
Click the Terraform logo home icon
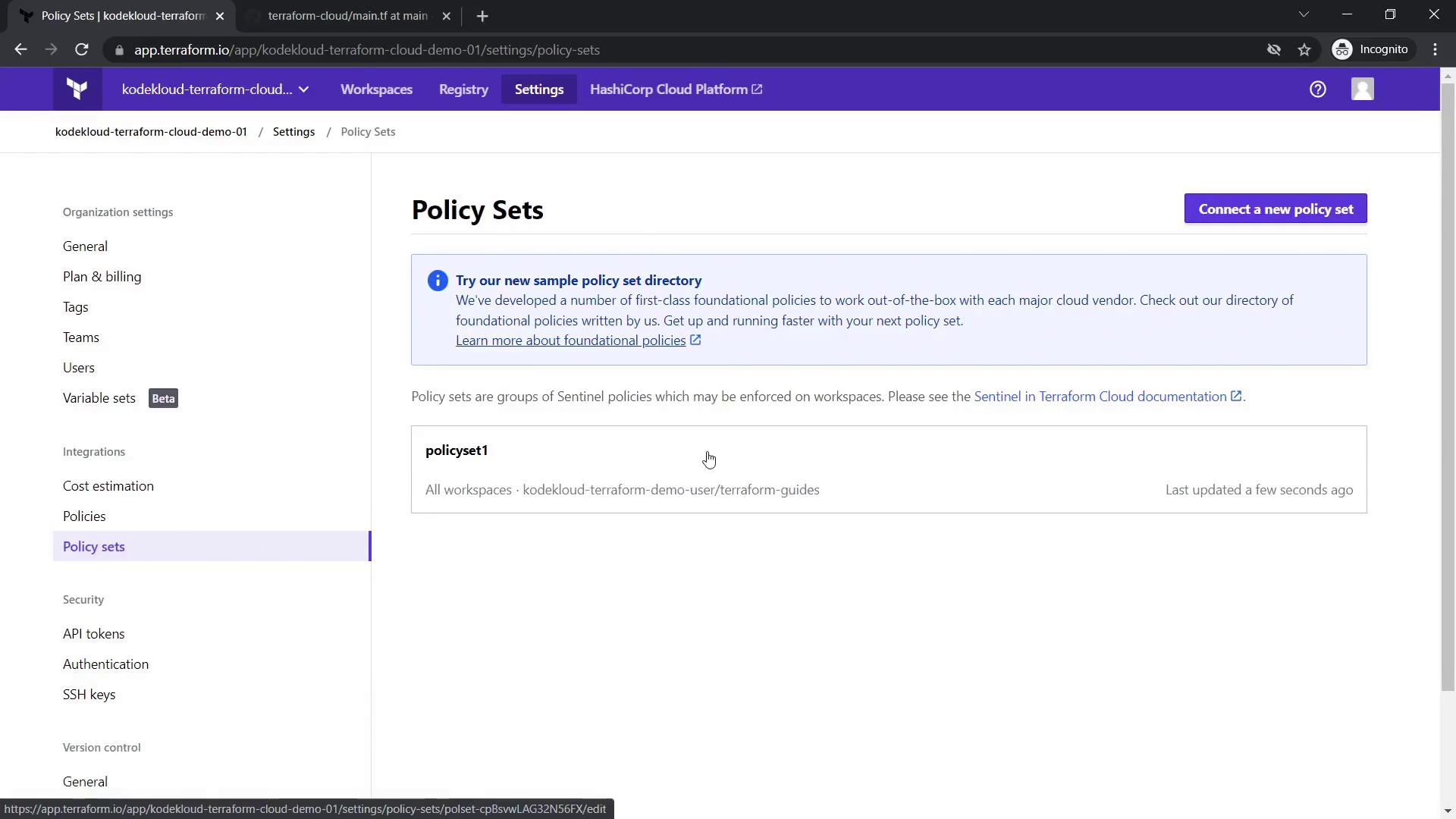pyautogui.click(x=77, y=89)
